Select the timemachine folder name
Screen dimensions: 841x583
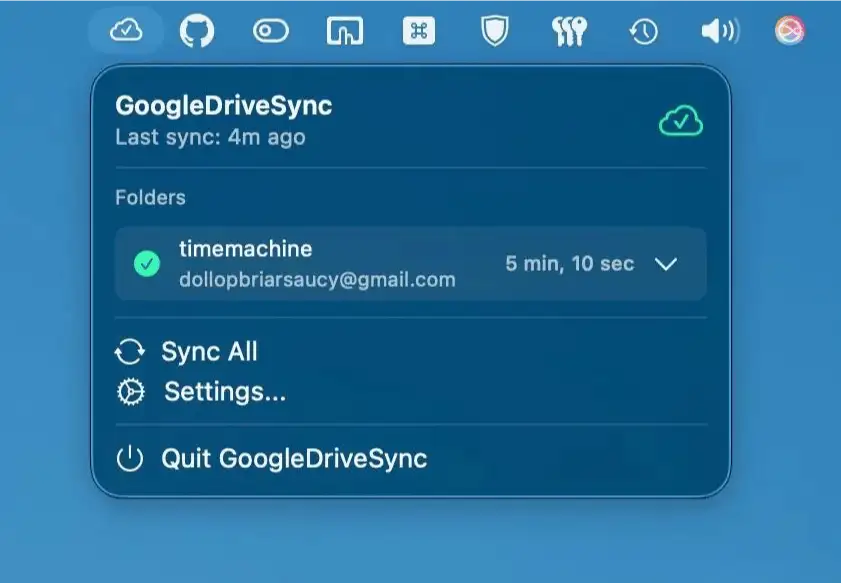[245, 249]
